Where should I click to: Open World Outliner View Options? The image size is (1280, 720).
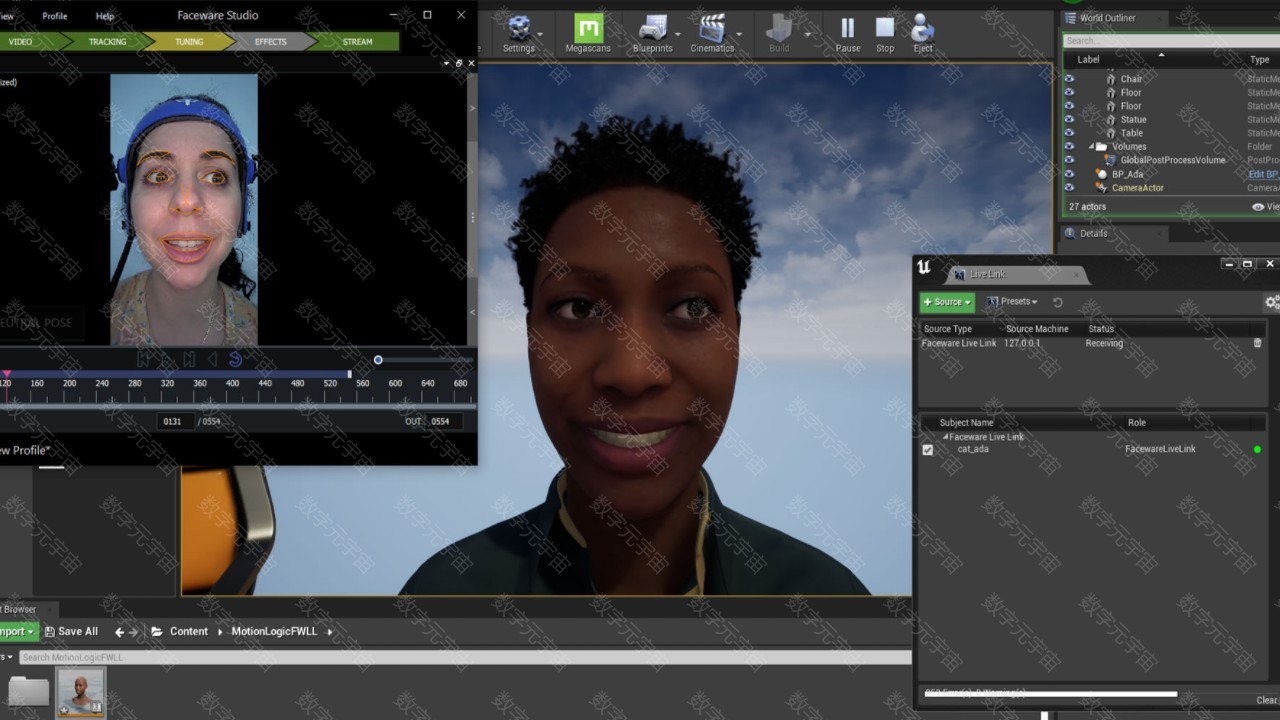[x=1264, y=206]
